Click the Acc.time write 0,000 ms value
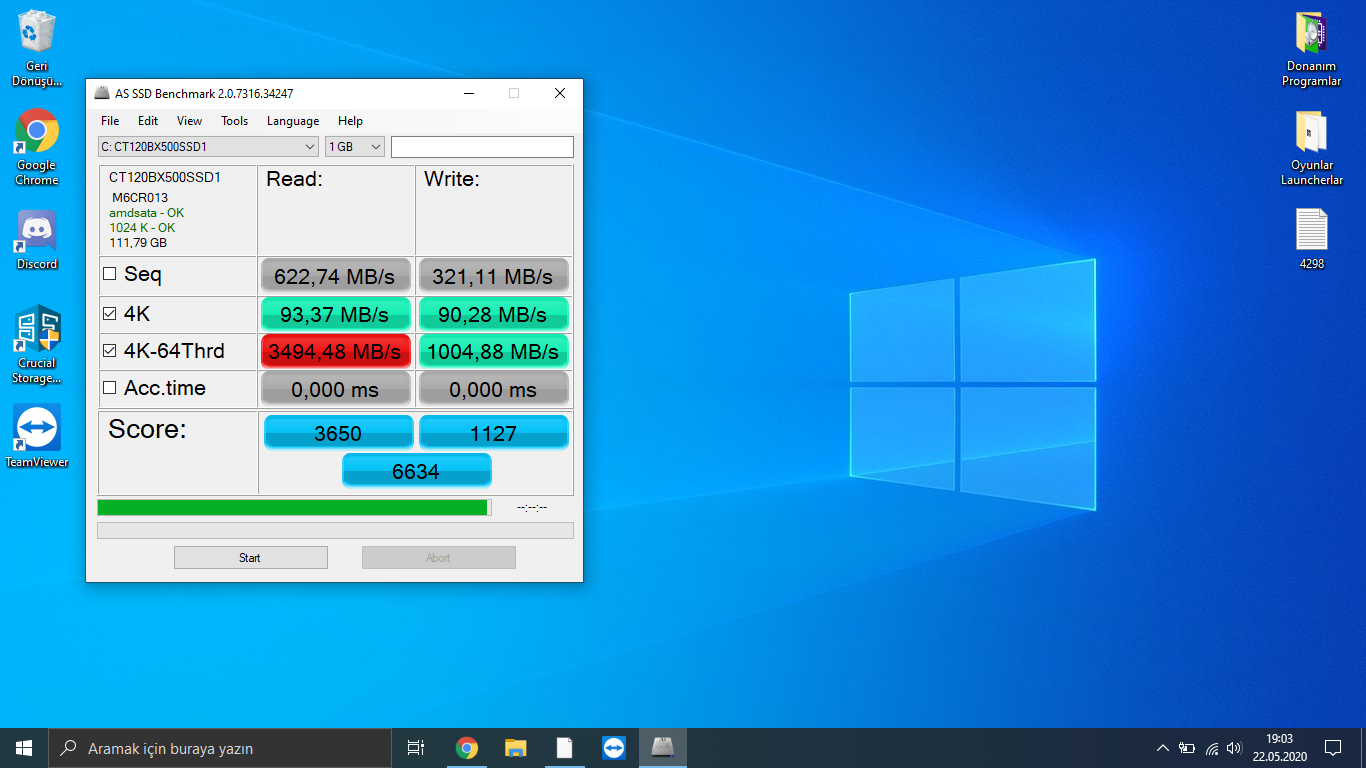The image size is (1366, 768). pos(493,389)
